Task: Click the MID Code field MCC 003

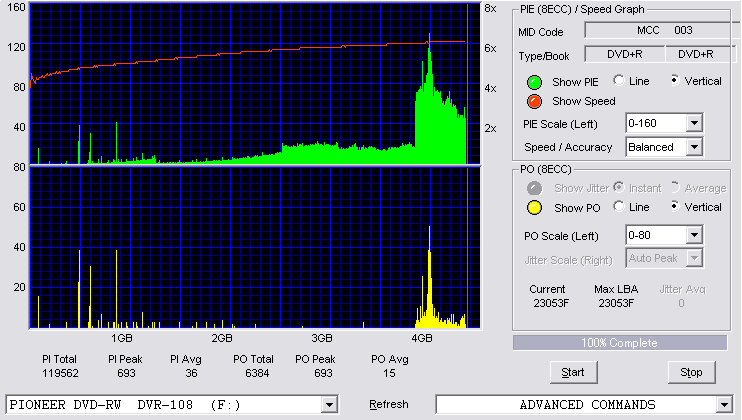Action: tap(662, 30)
